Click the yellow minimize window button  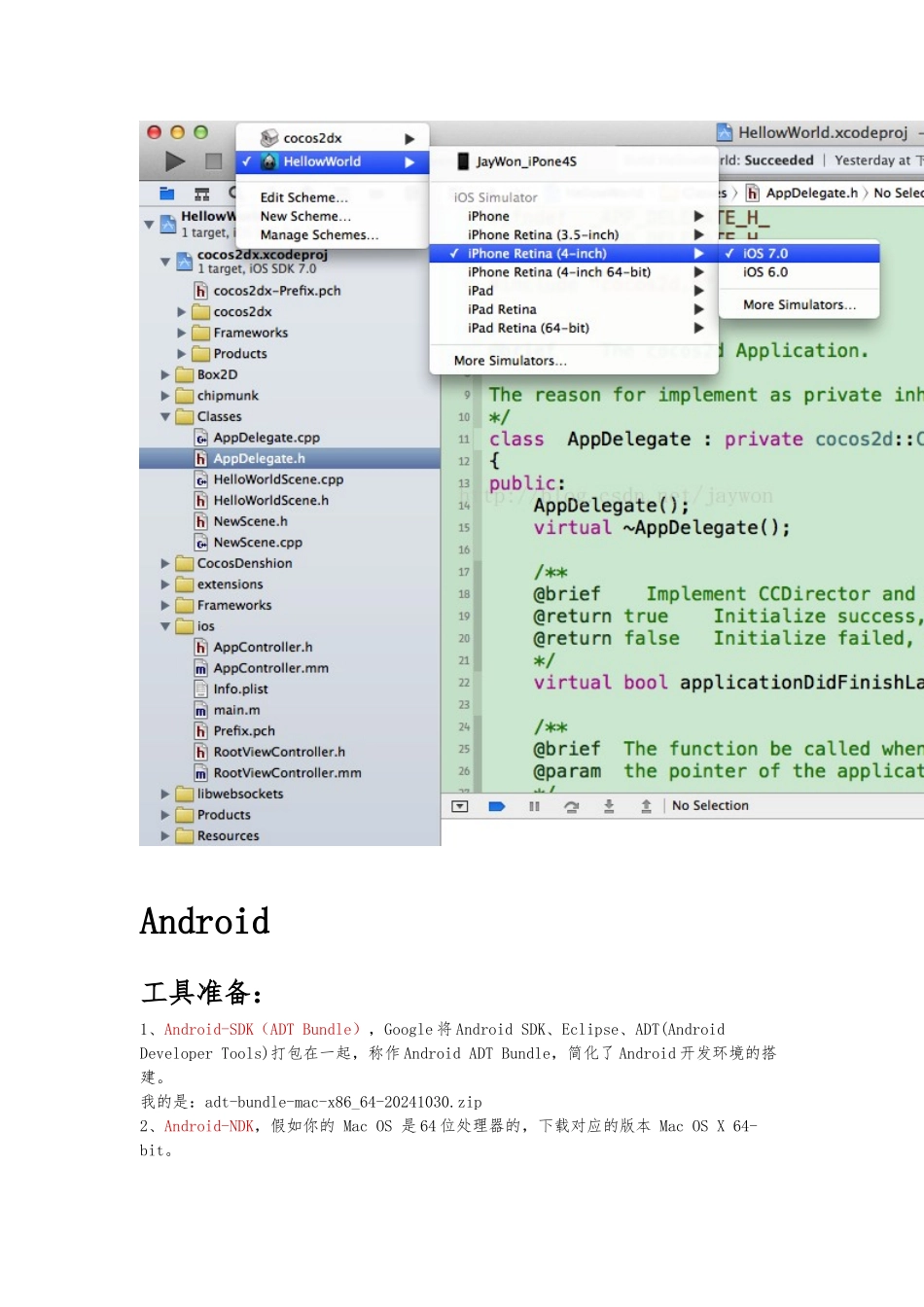pos(177,132)
